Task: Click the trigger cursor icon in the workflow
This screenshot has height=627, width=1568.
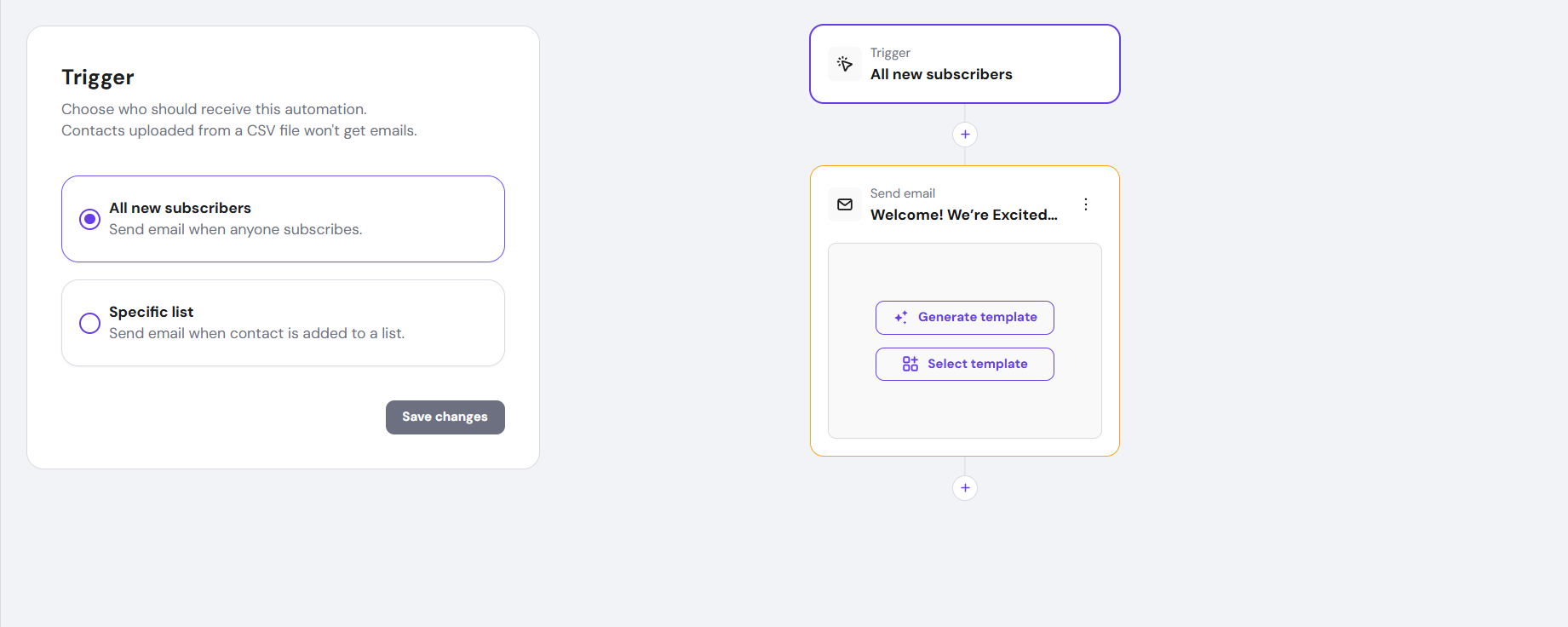Action: tap(844, 64)
